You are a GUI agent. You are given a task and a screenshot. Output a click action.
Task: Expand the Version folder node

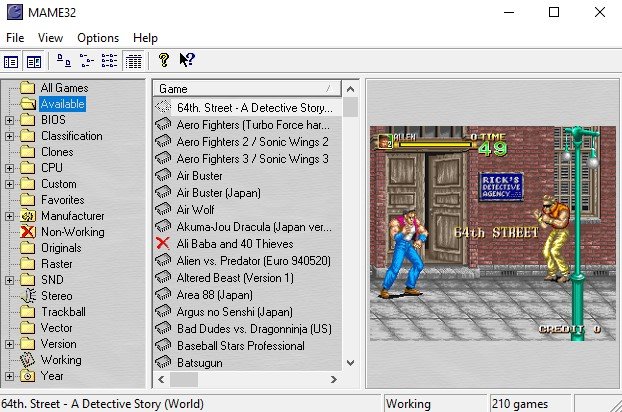(x=10, y=344)
